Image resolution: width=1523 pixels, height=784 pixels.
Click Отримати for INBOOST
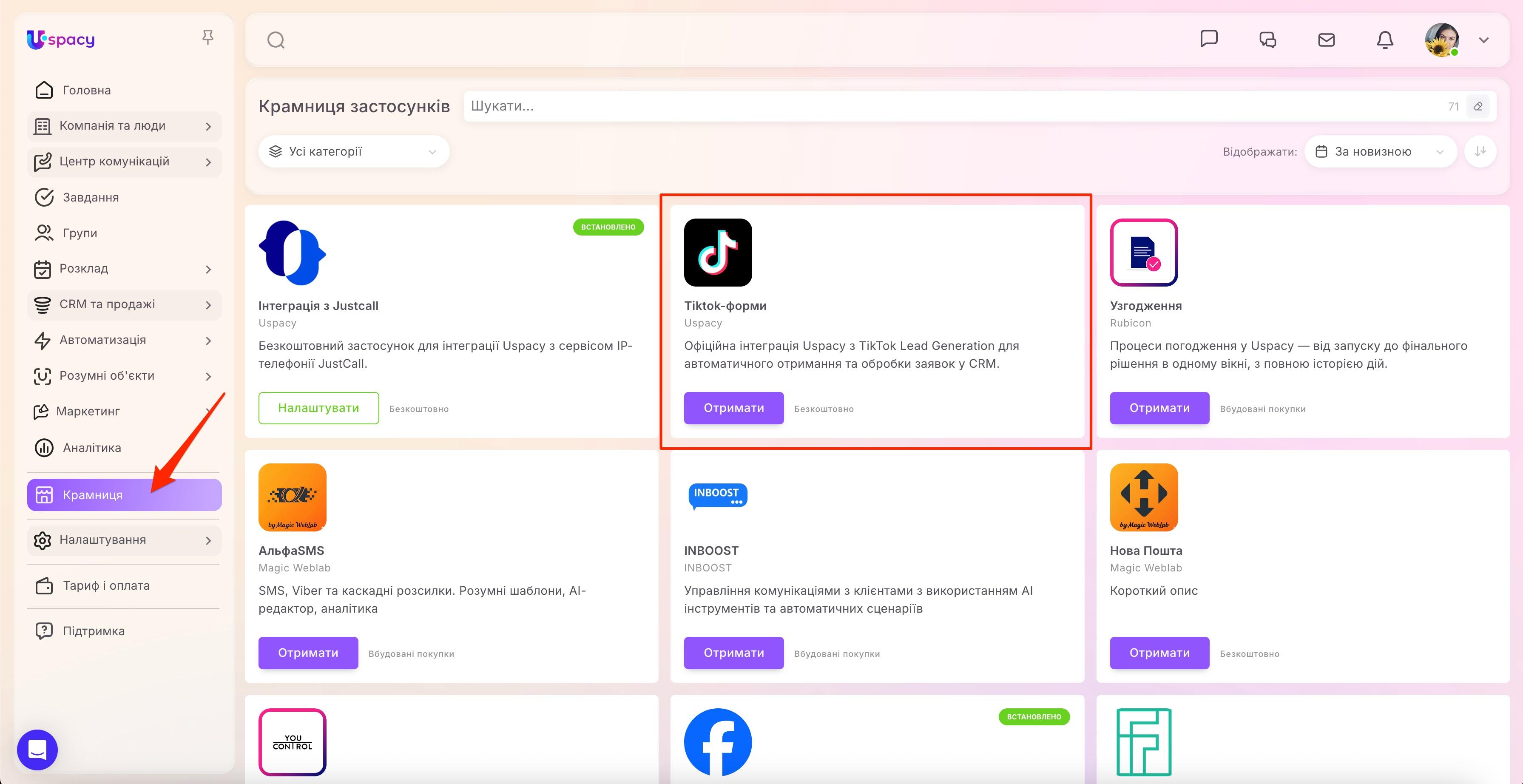[734, 653]
